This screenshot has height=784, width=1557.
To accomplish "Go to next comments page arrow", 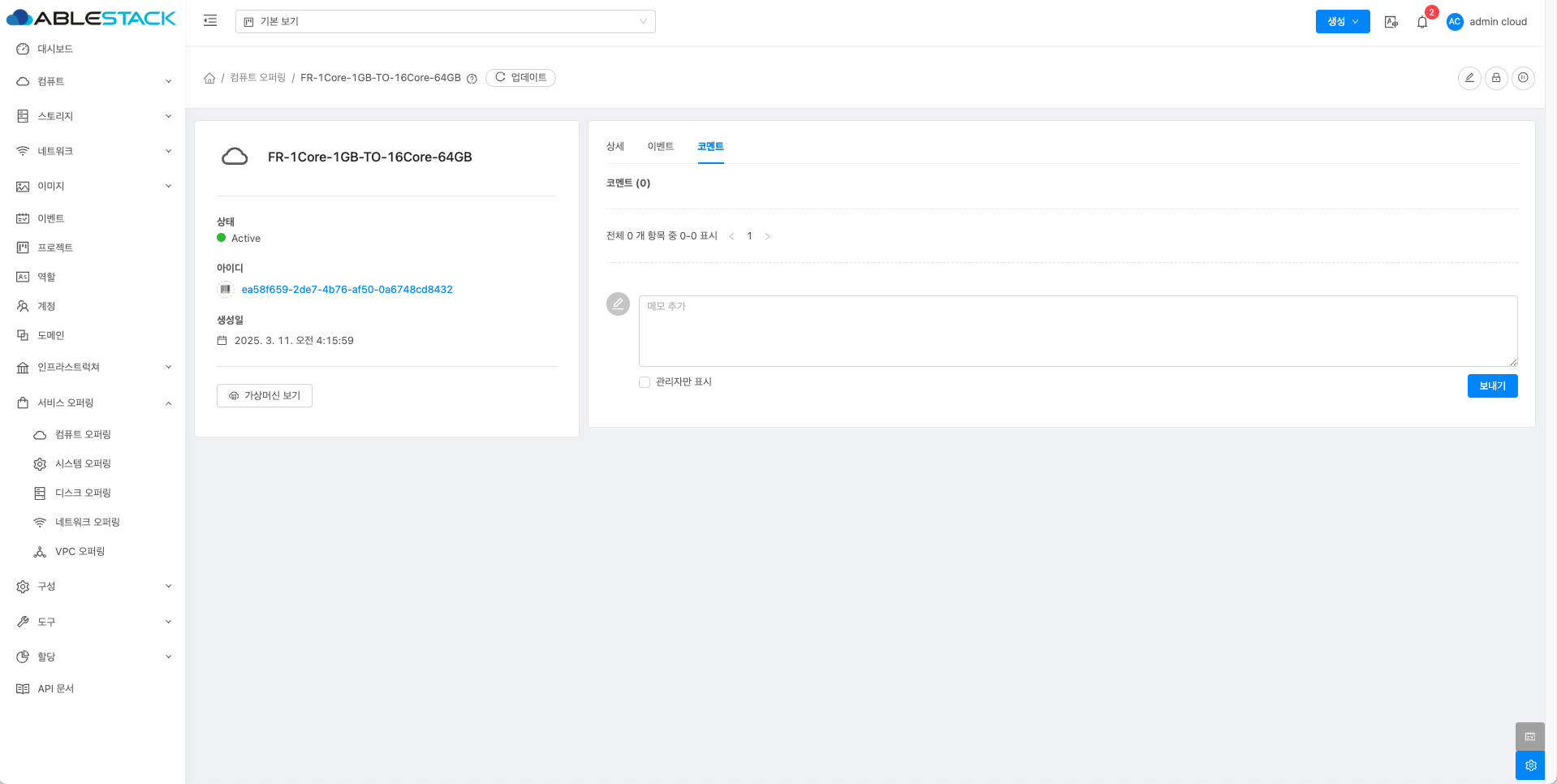I will click(x=767, y=236).
